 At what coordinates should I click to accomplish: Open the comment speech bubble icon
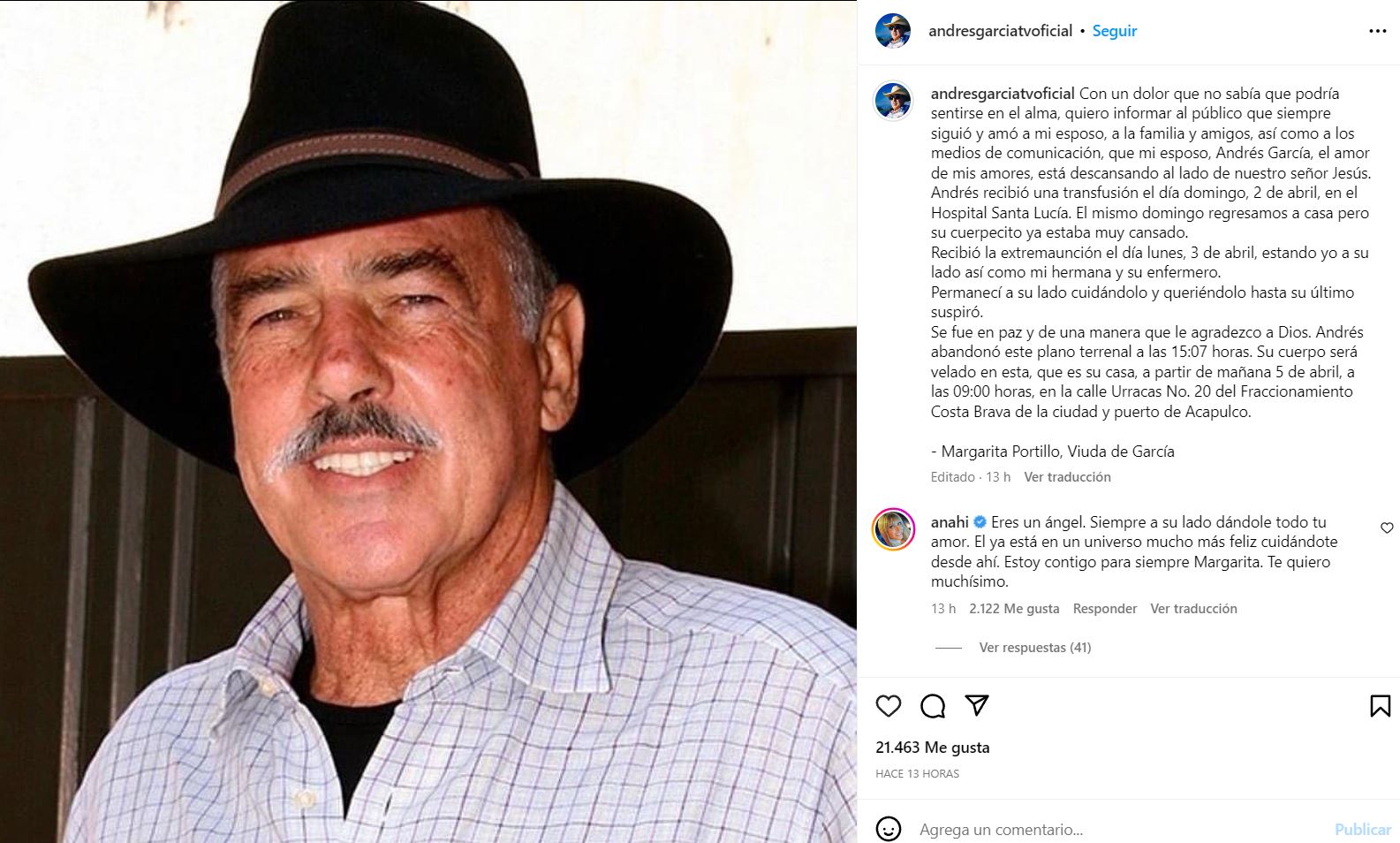pos(933,705)
